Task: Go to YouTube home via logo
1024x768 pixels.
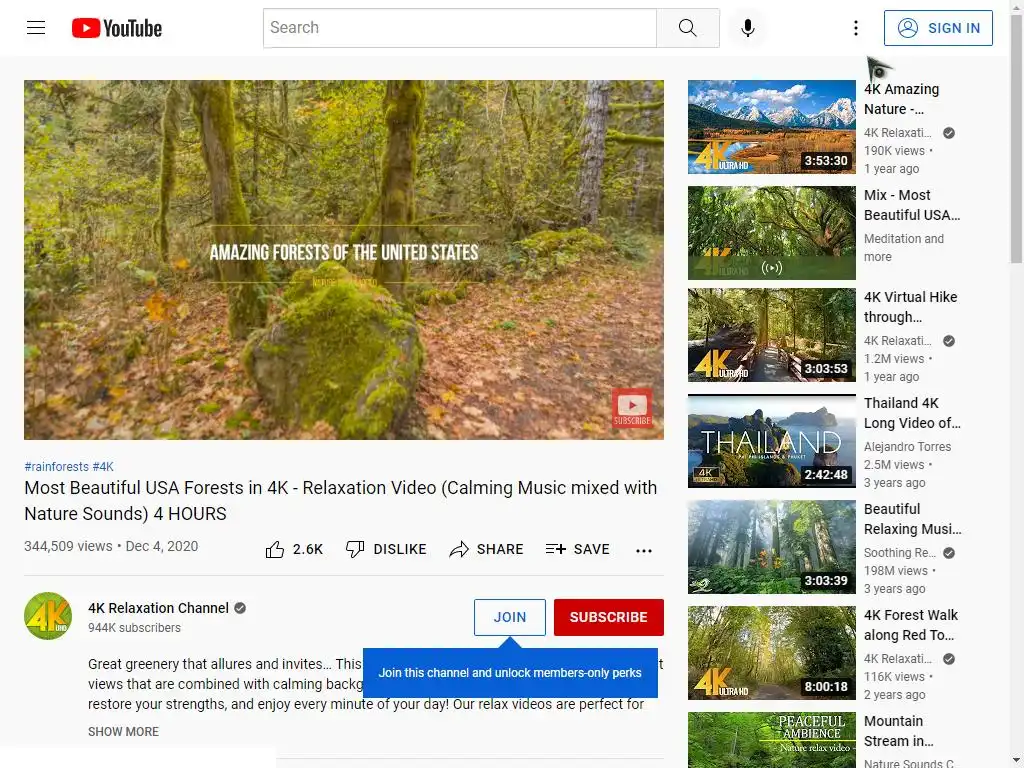Action: (x=117, y=28)
